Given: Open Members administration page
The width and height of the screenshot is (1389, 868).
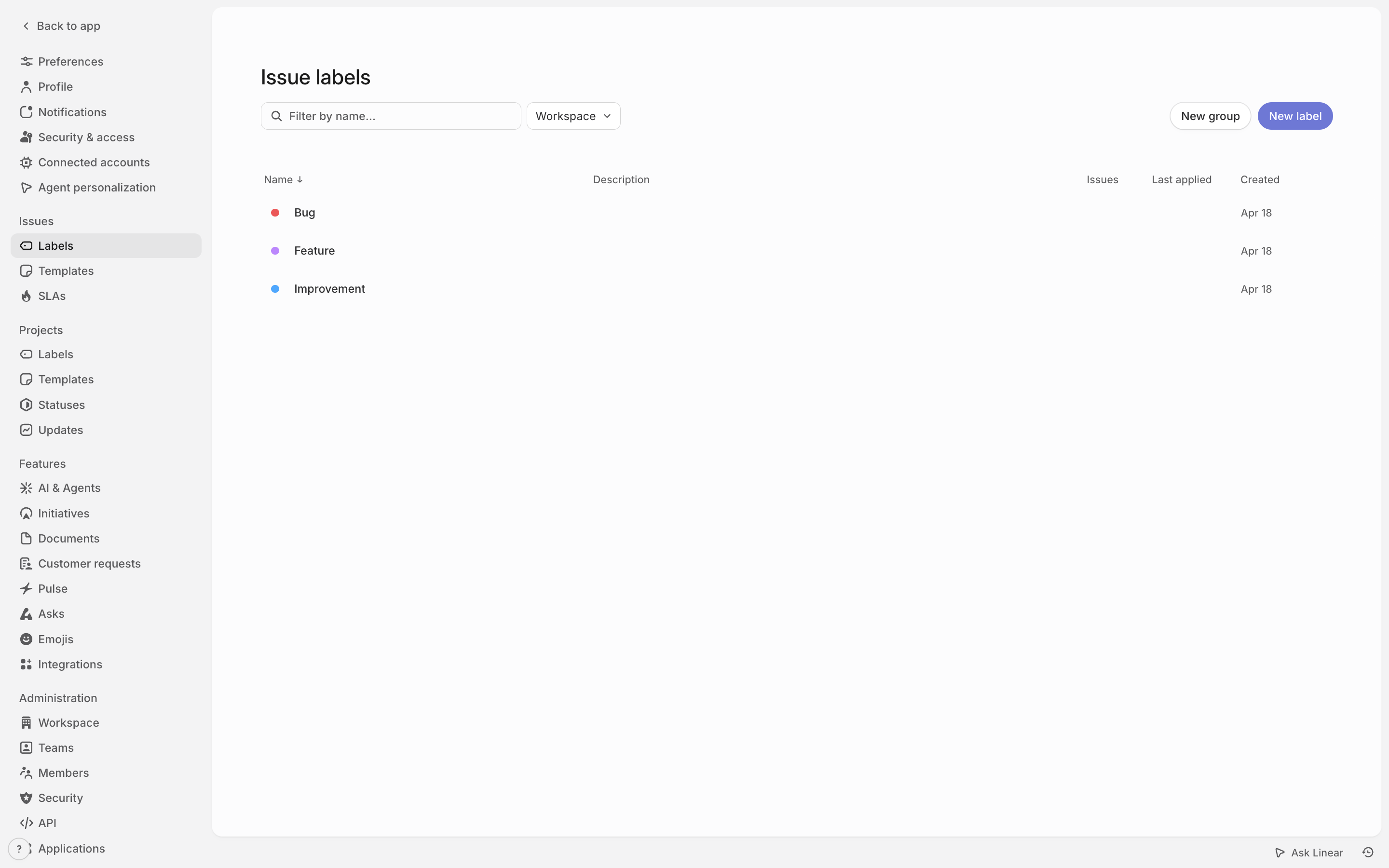Looking at the screenshot, I should tap(106, 773).
